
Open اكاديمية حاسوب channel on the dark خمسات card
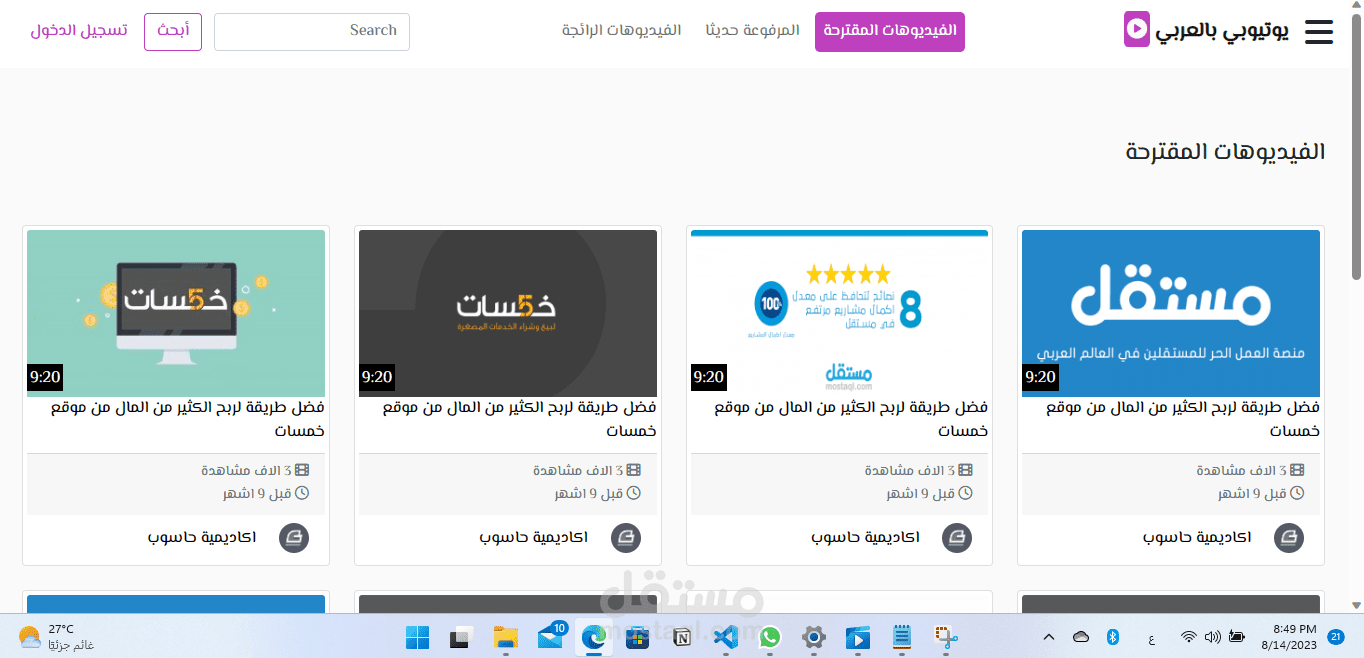[533, 537]
